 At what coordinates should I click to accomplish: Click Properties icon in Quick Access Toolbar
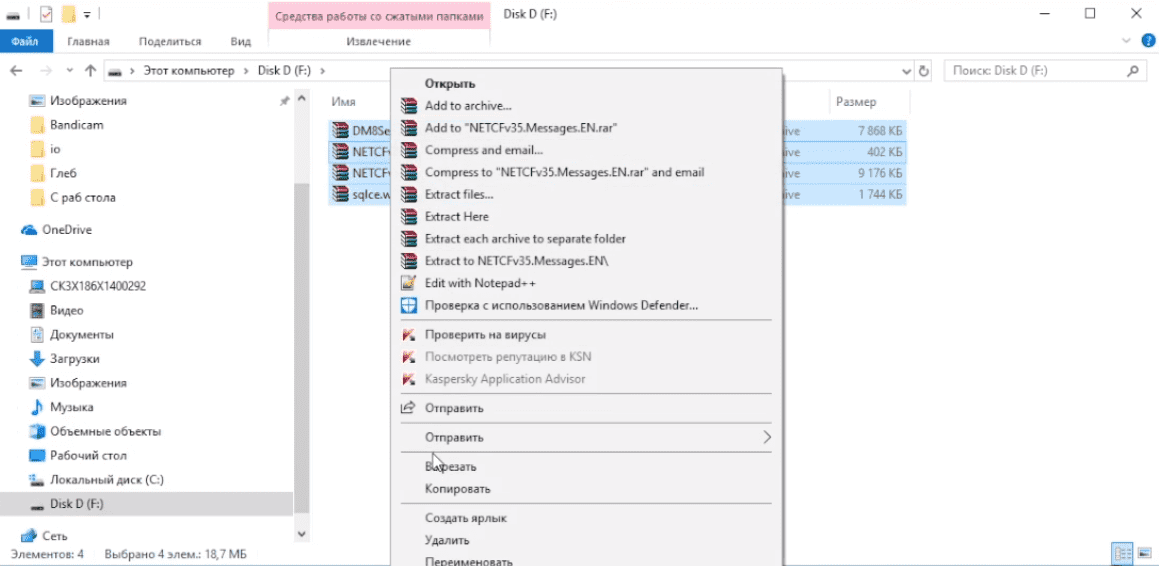47,13
